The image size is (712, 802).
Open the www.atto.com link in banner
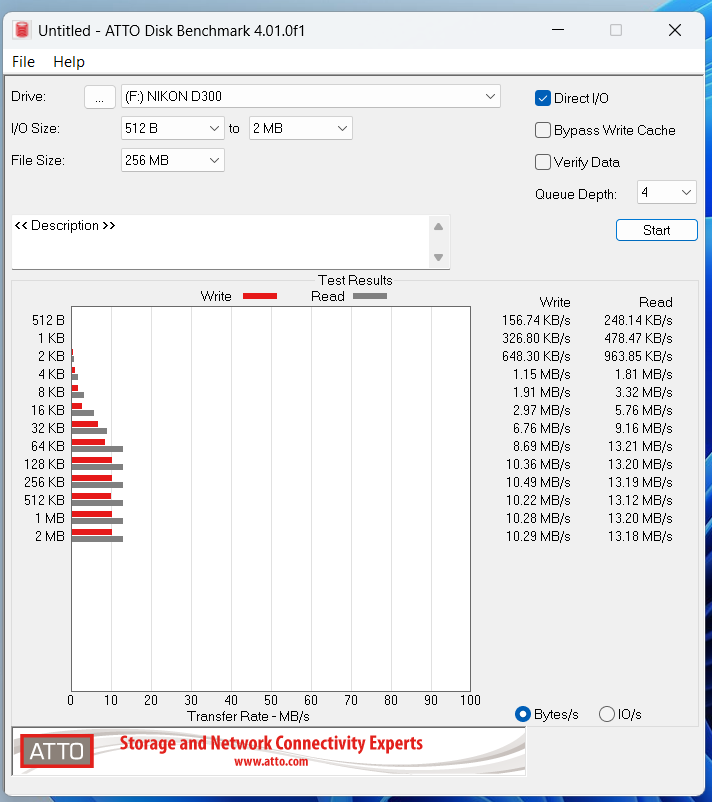point(271,762)
